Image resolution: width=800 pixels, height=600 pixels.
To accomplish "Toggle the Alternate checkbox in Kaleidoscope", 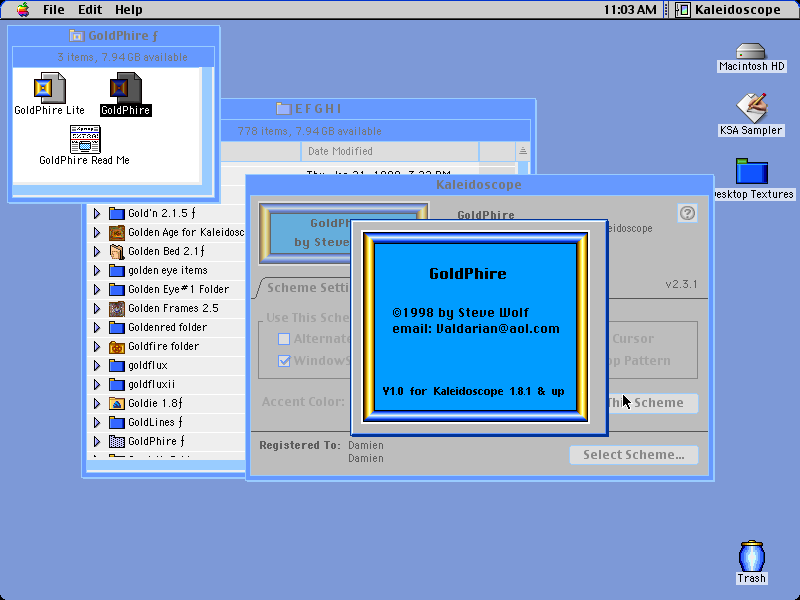I will point(284,339).
